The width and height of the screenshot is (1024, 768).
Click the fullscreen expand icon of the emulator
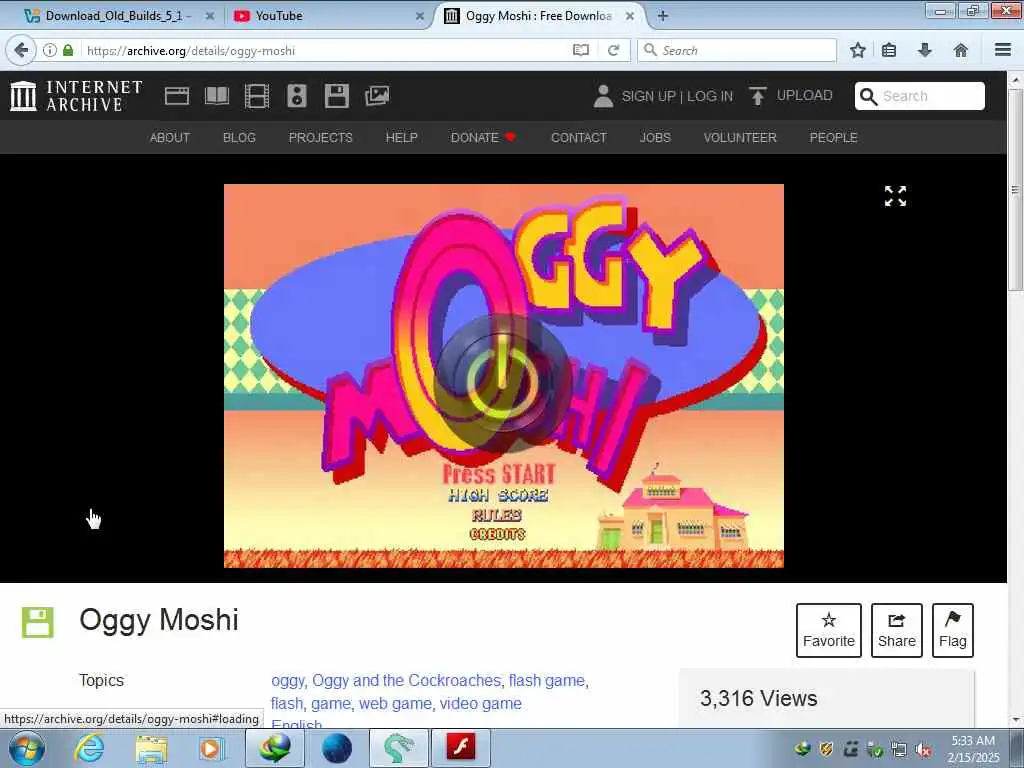coord(895,196)
